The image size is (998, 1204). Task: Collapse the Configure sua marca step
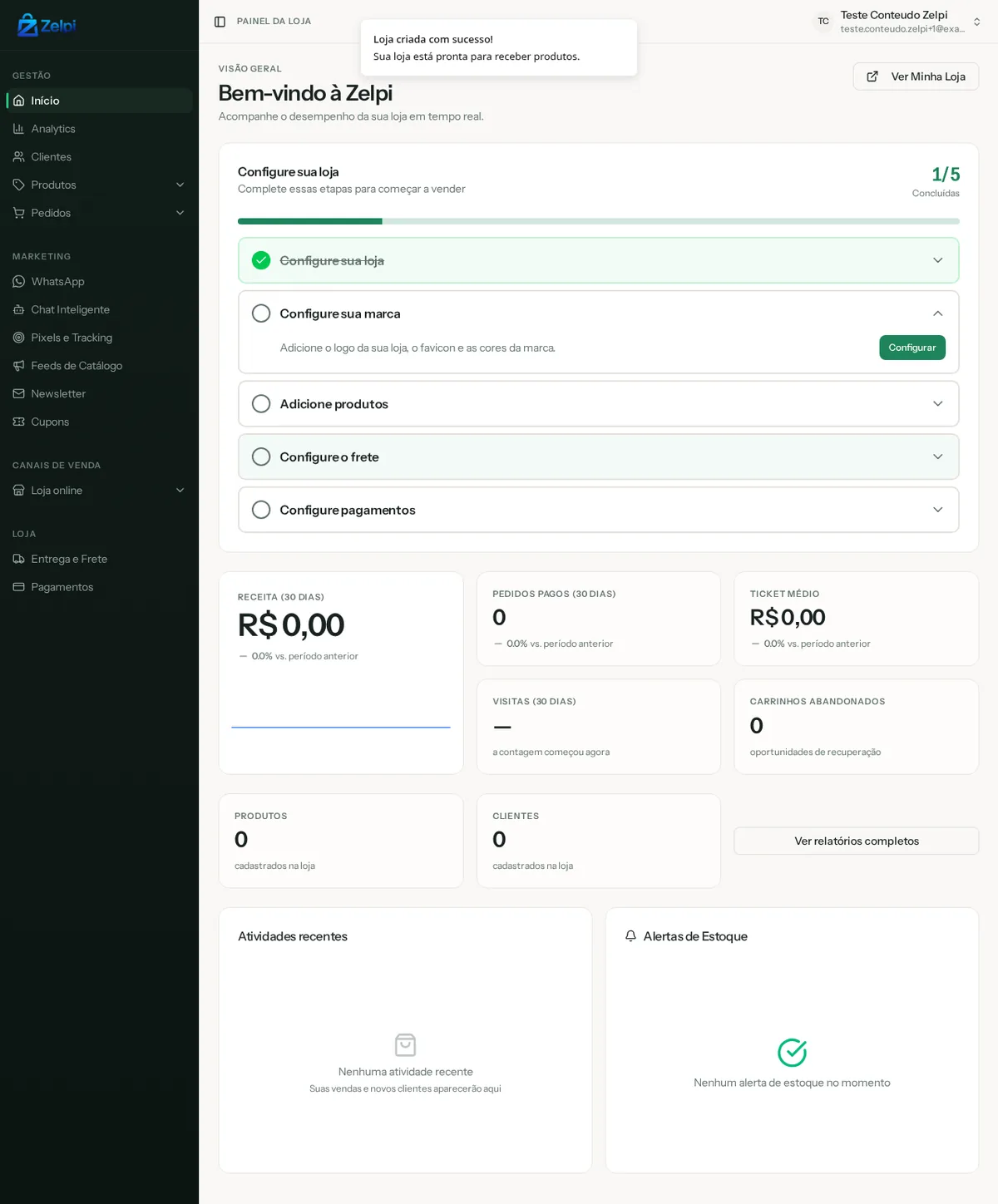pos(938,313)
